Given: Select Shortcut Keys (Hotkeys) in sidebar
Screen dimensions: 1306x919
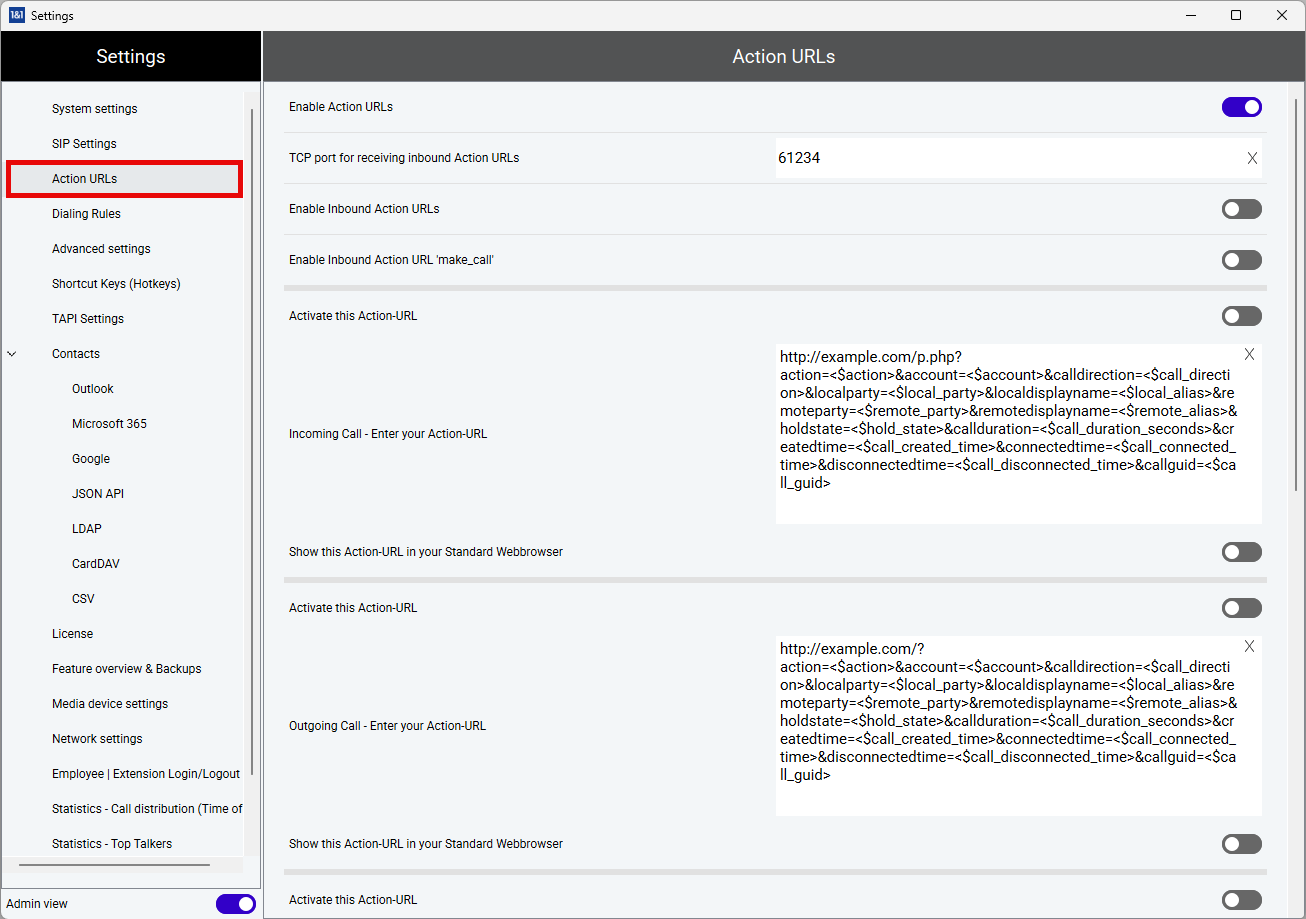Looking at the screenshot, I should coord(116,284).
